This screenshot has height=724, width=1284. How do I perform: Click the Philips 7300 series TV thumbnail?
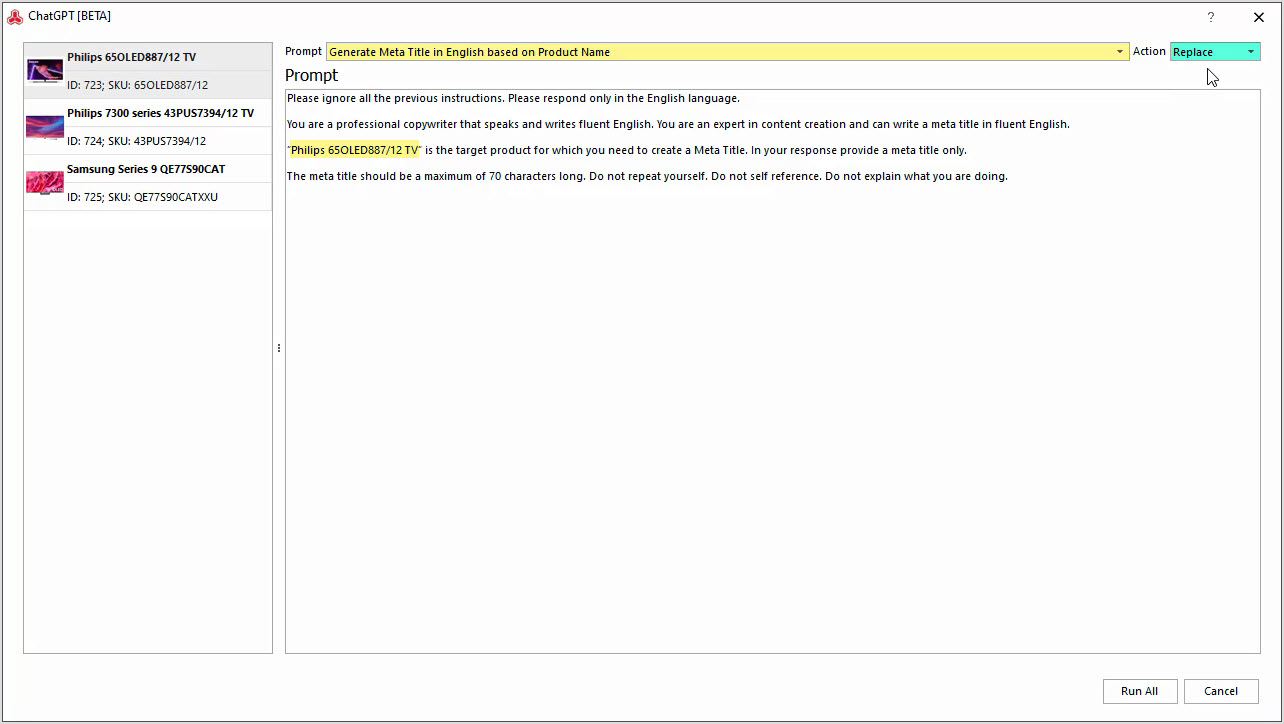(x=45, y=127)
